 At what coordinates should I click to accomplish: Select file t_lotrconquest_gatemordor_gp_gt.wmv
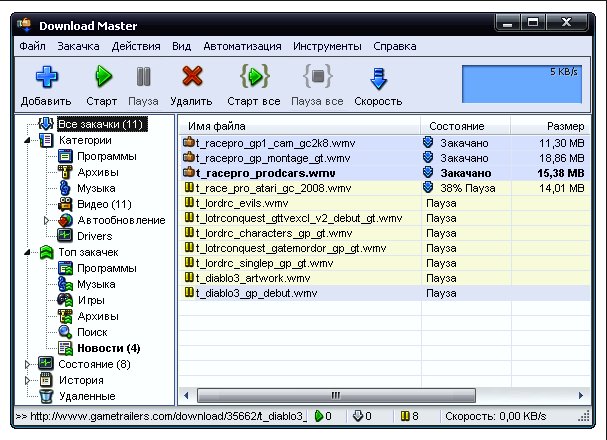pos(291,248)
